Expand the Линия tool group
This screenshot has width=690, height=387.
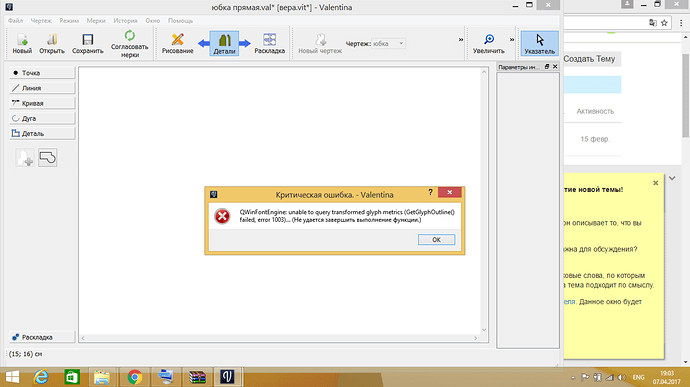click(x=42, y=88)
